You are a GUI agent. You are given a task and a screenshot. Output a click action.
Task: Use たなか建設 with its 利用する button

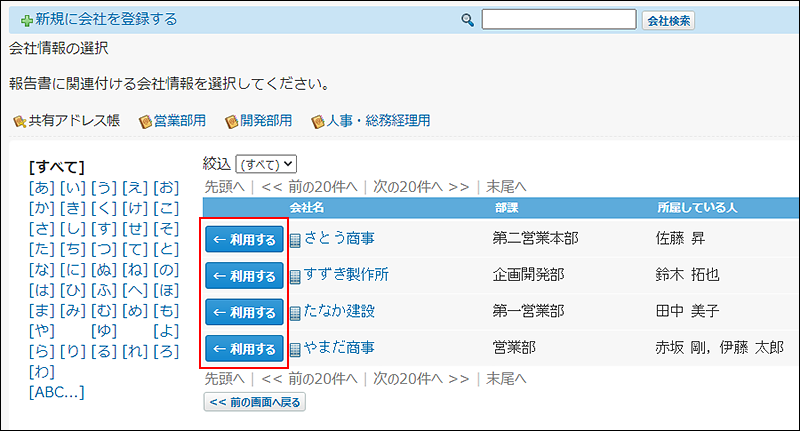244,312
